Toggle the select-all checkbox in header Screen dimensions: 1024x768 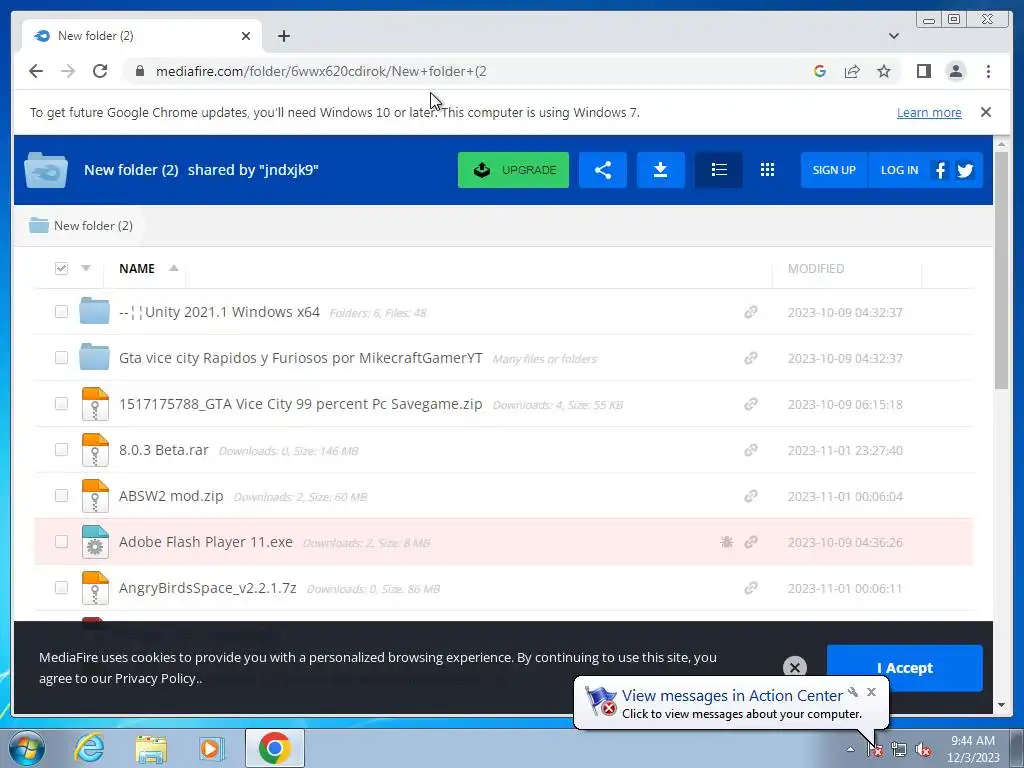pos(61,268)
